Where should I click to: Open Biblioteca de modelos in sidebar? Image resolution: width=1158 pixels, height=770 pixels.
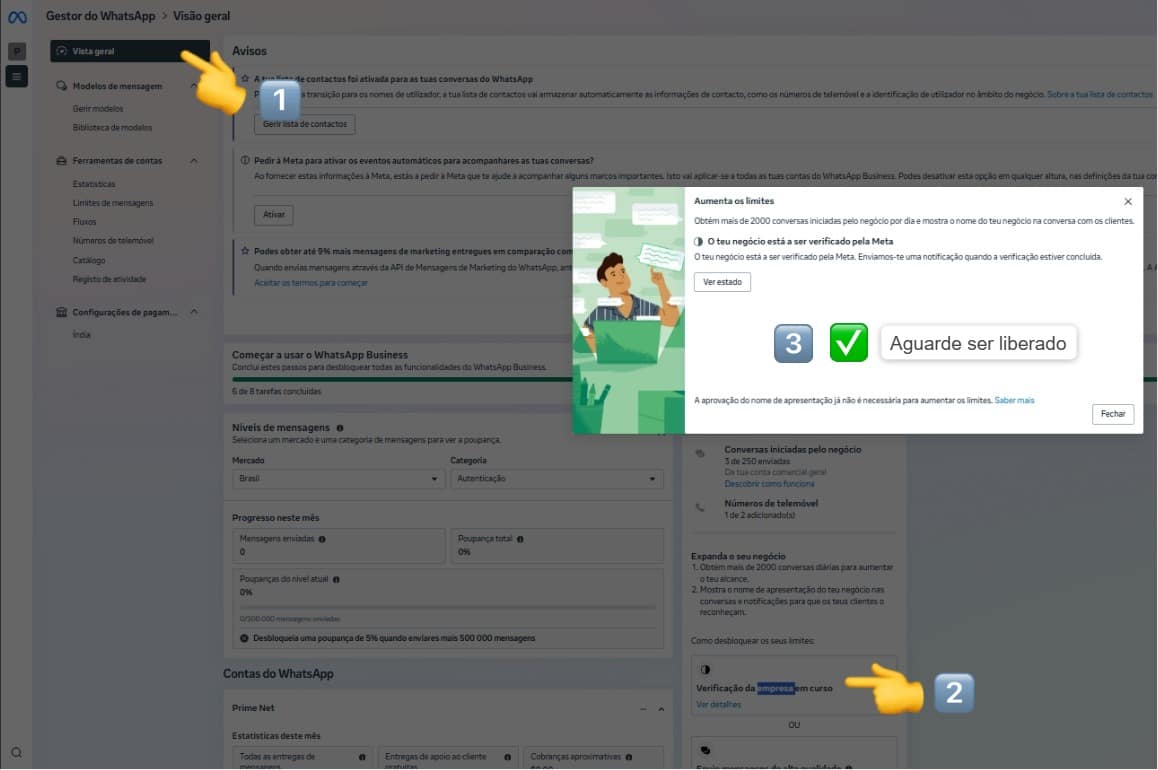point(112,128)
